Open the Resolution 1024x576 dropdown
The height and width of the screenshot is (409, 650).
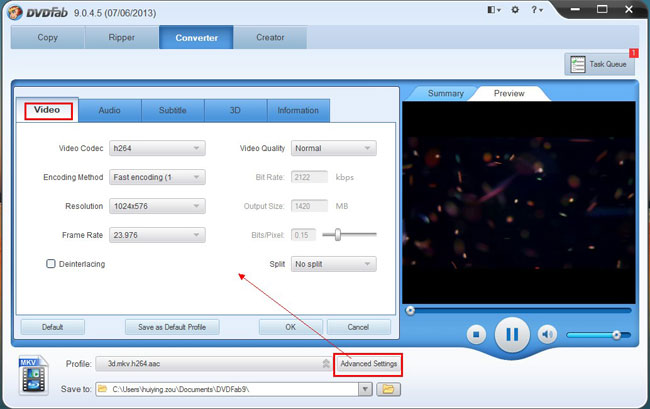[157, 206]
